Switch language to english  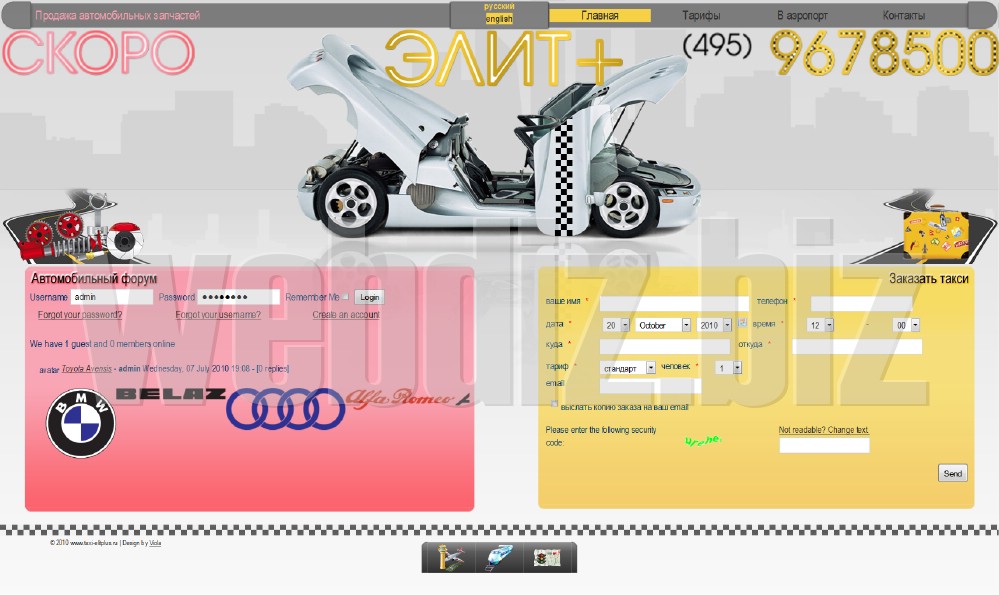499,18
